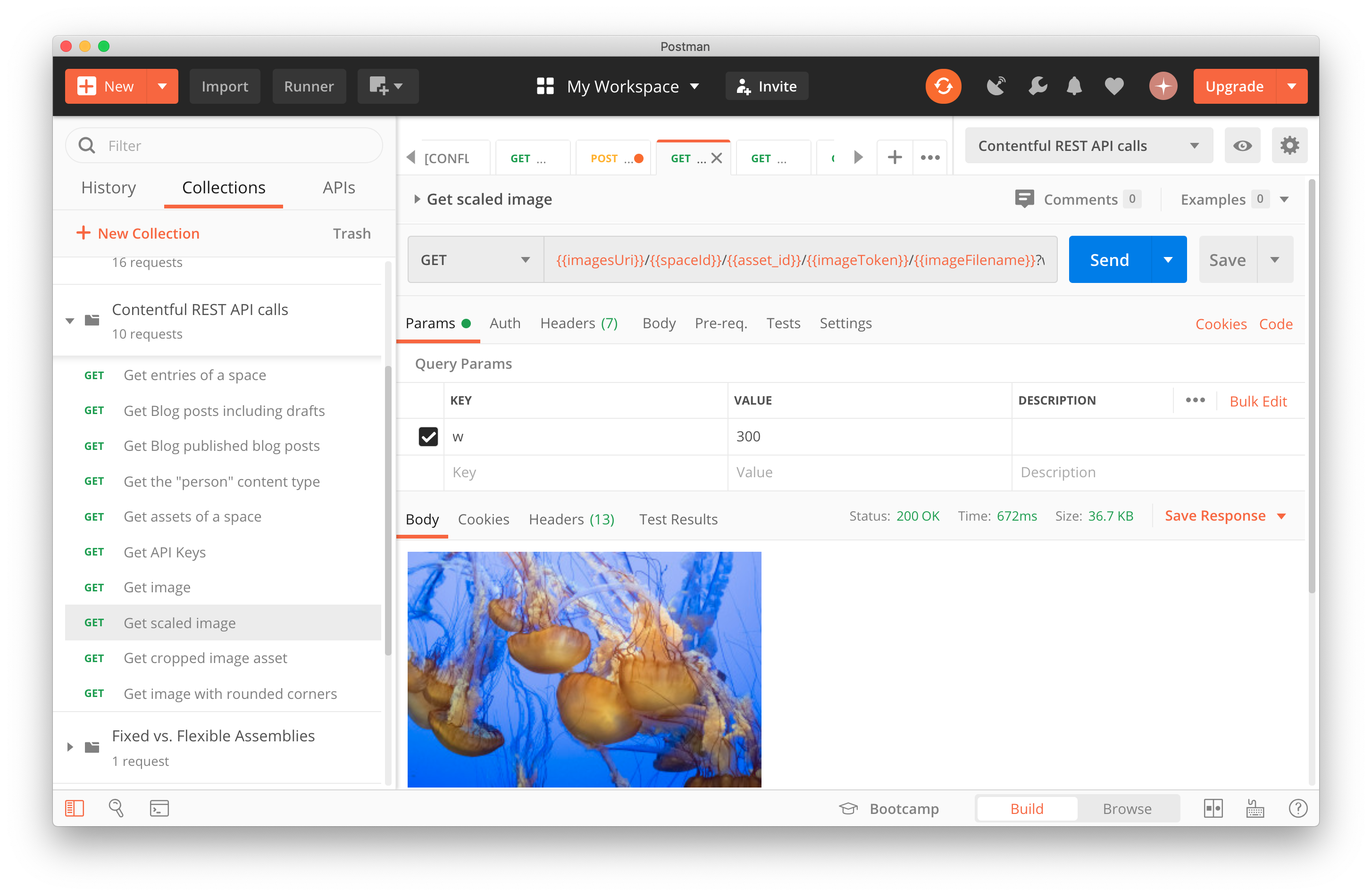Open keyboard shortcuts icon
The width and height of the screenshot is (1372, 896).
pos(1255,808)
